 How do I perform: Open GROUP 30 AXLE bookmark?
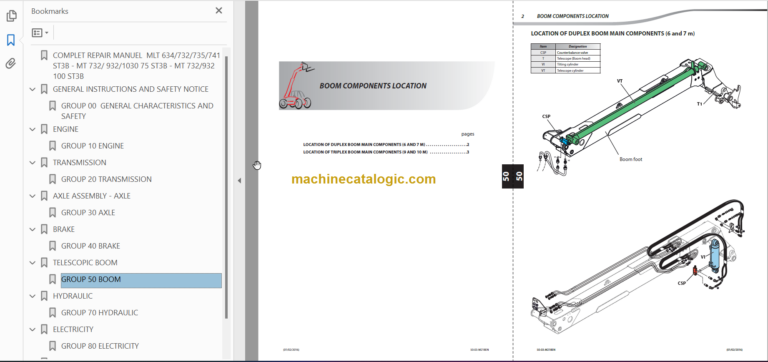click(x=88, y=213)
